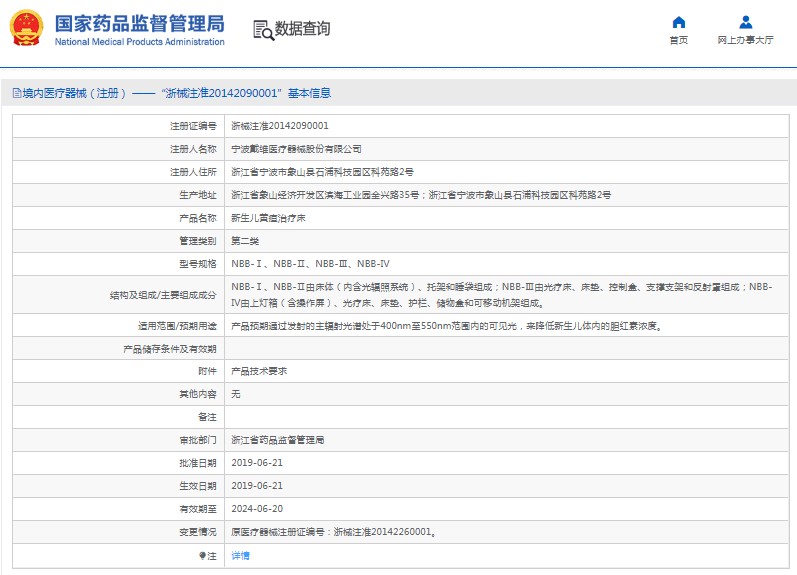Select 生效日期 value 2019-06-21
Screen dimensions: 797x575
[257, 486]
